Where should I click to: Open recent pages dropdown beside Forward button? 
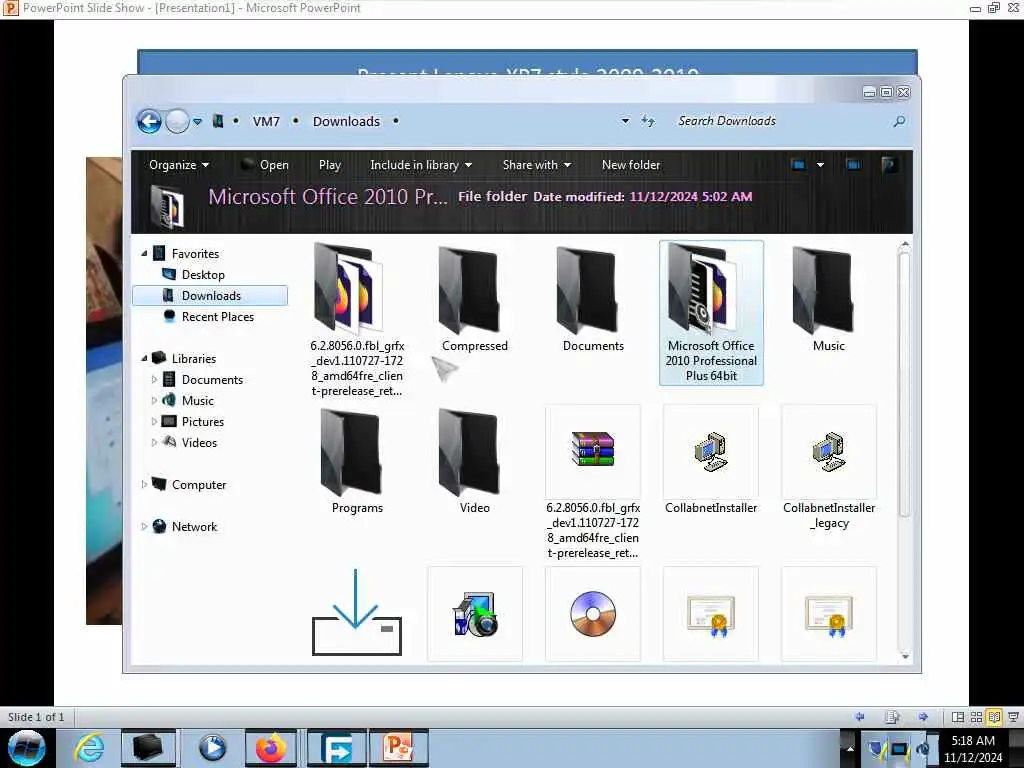pos(197,121)
